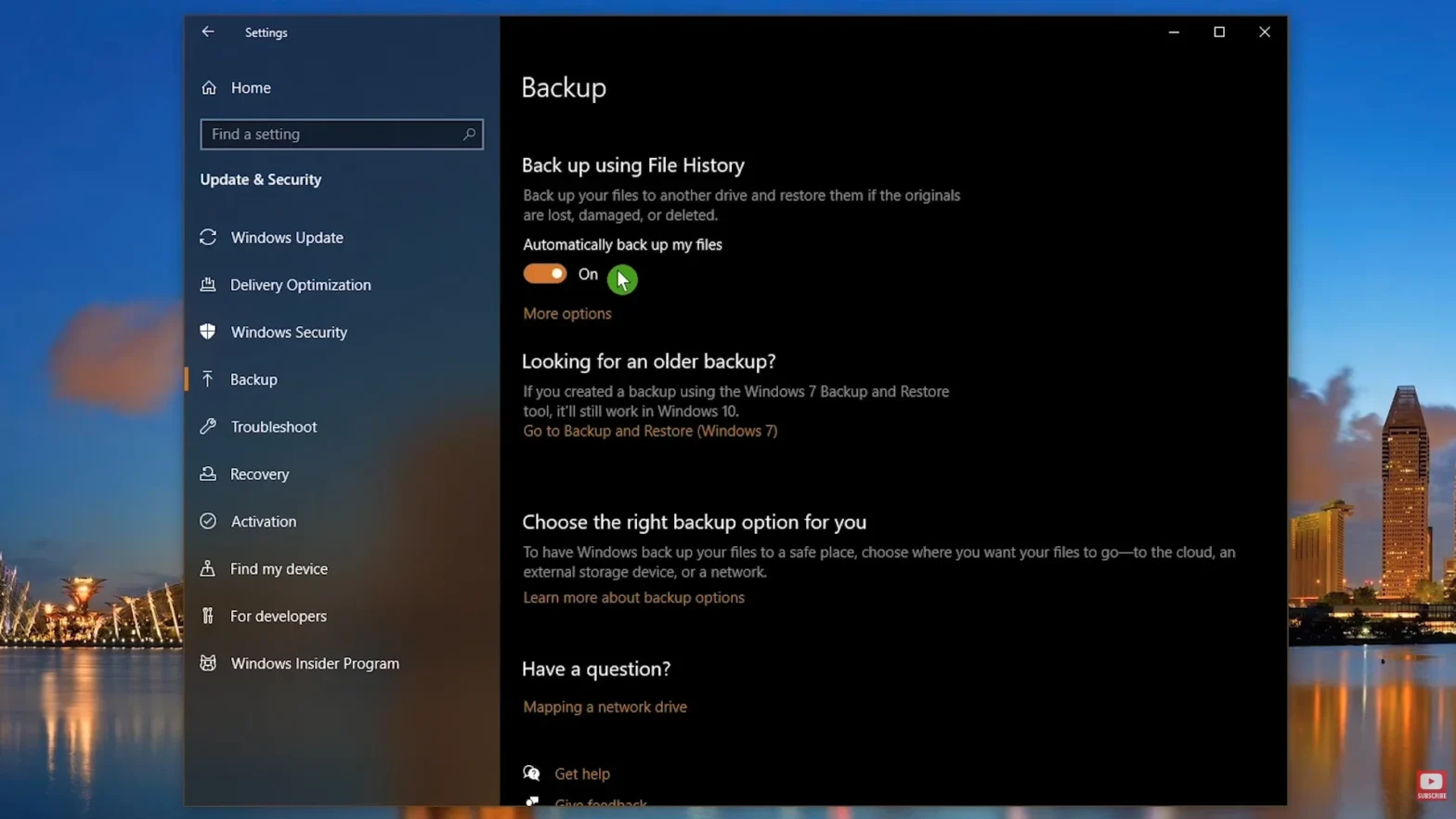Screen dimensions: 1456x819
Task: Maximize the Settings window
Action: click(x=1219, y=32)
